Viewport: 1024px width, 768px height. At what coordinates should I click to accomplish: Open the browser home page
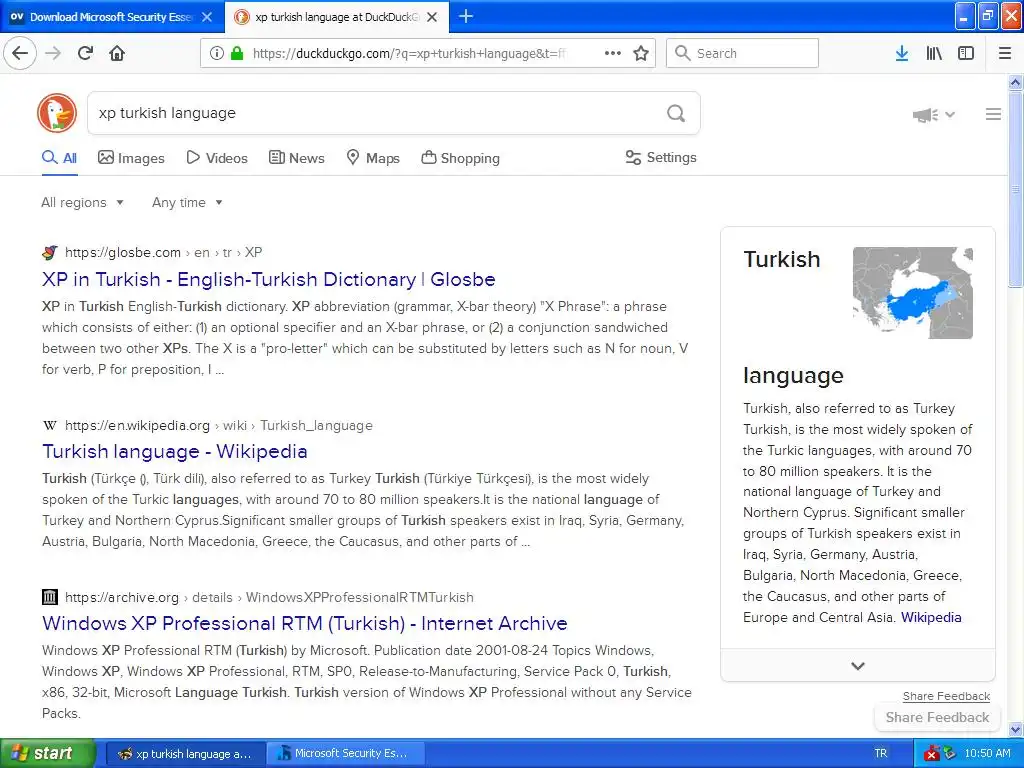[x=117, y=53]
